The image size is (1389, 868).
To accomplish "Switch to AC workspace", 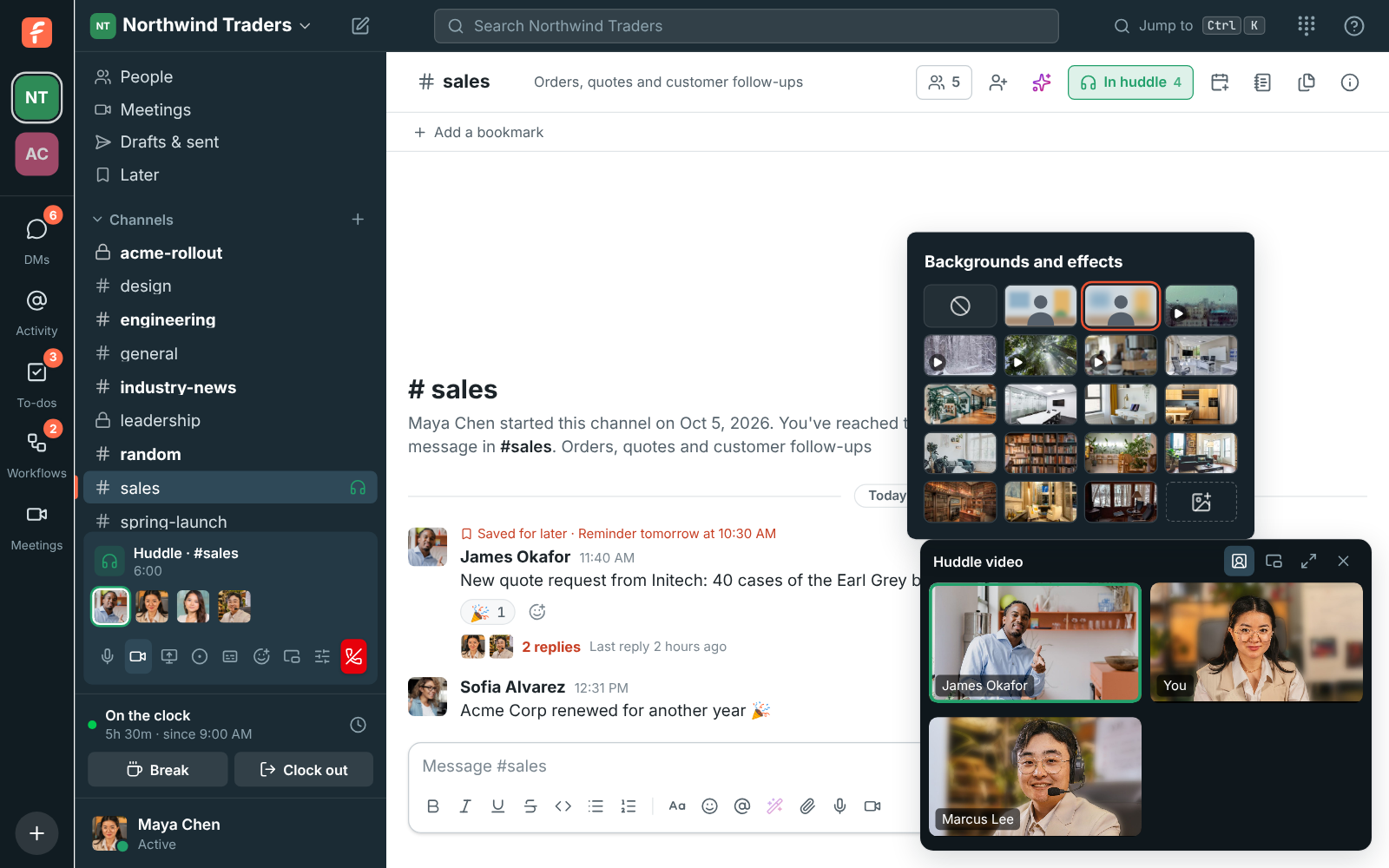I will [x=36, y=154].
